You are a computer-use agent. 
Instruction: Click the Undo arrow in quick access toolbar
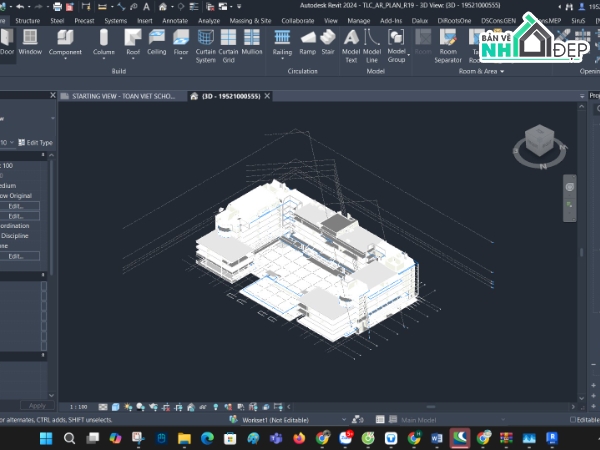click(x=20, y=6)
